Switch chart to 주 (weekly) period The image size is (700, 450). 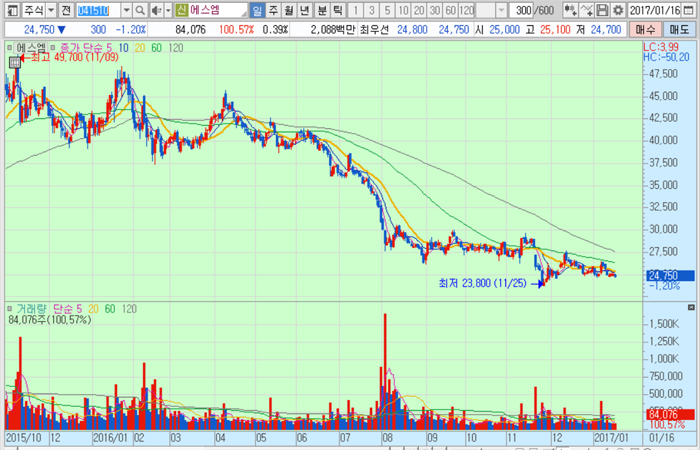[x=273, y=10]
